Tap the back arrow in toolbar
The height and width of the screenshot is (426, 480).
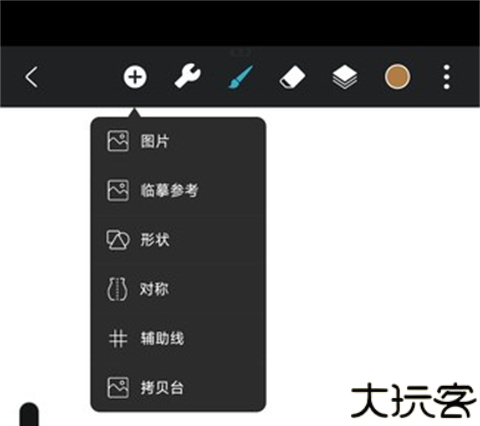(31, 77)
